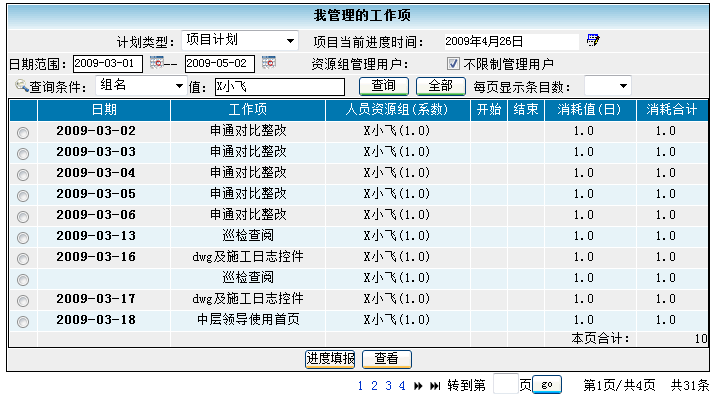Select radio for 2009-03-02 row
The height and width of the screenshot is (398, 713).
pyautogui.click(x=23, y=133)
